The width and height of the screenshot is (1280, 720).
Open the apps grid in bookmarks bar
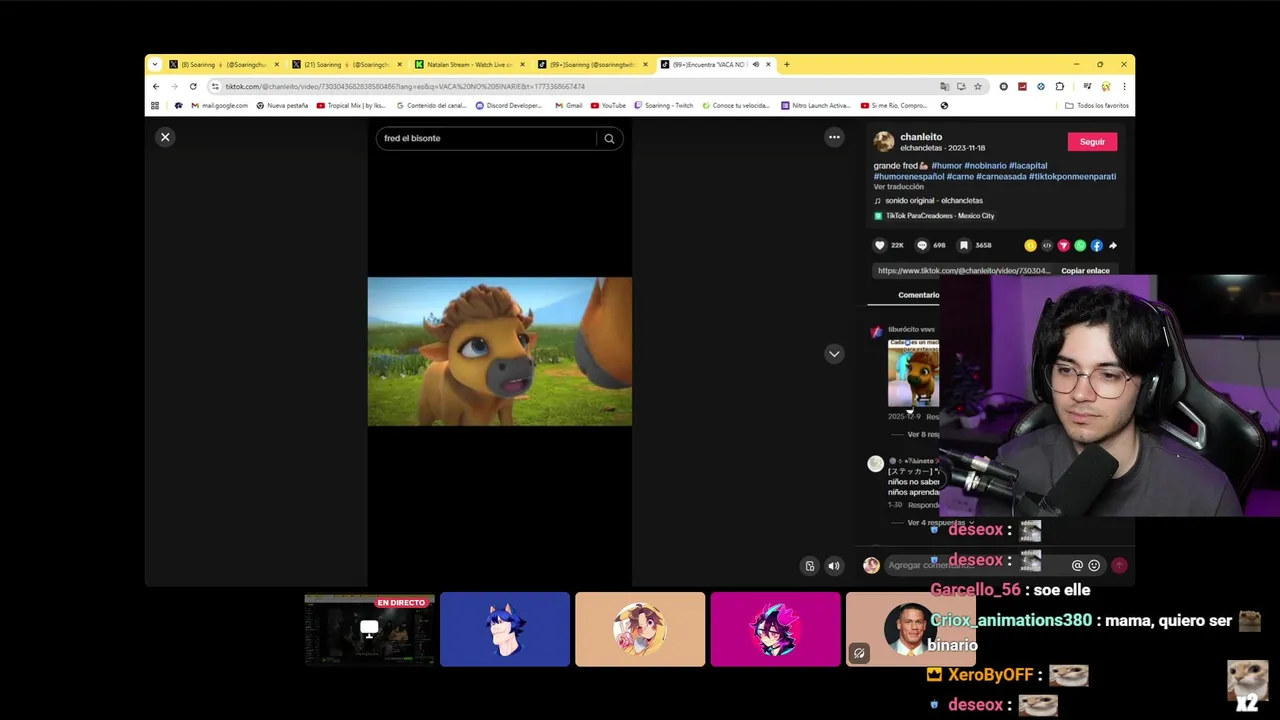tap(155, 105)
